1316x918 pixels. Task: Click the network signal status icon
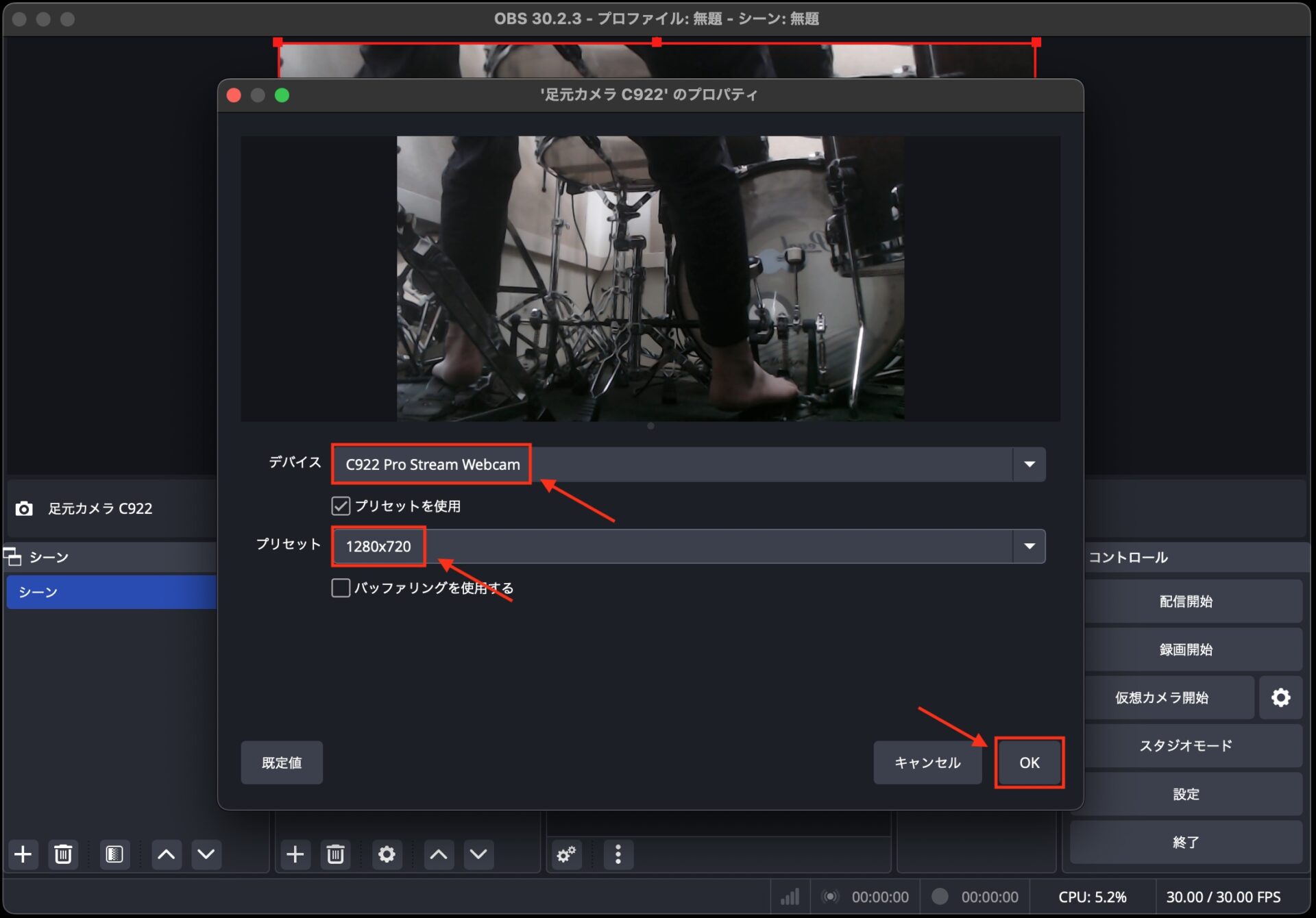[790, 897]
